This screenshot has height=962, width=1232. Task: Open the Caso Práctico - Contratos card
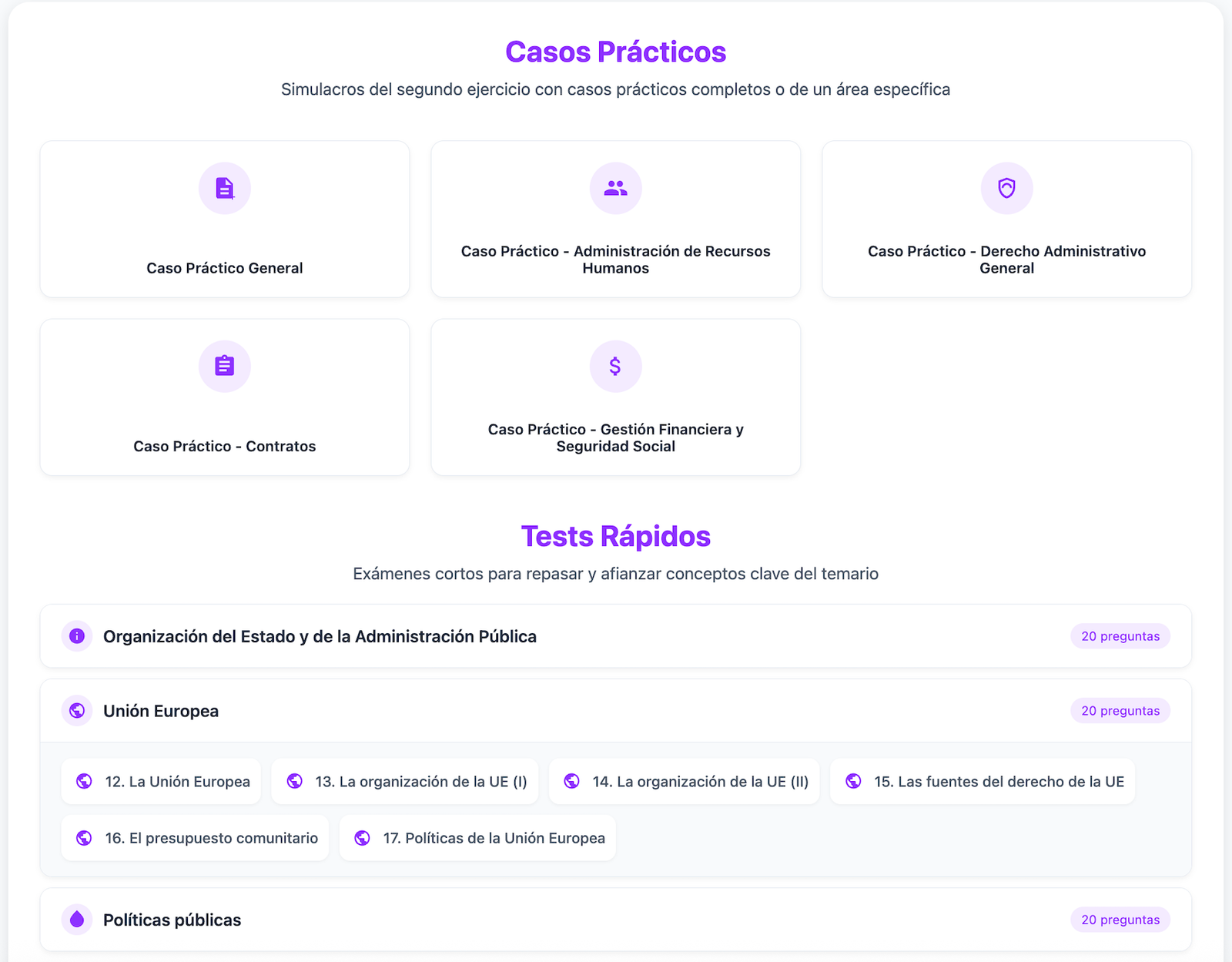[225, 446]
